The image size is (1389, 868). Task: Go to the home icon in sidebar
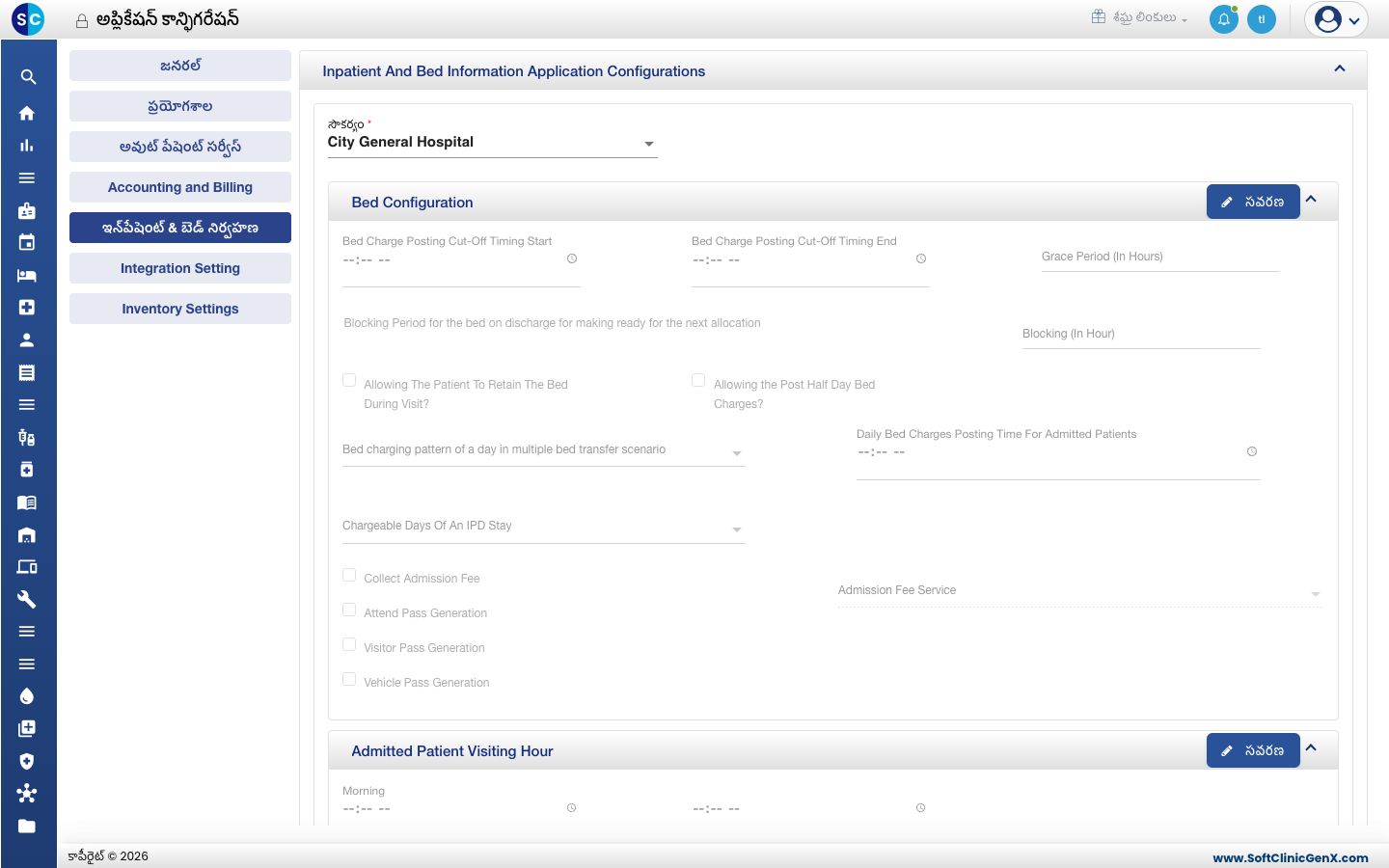(27, 113)
